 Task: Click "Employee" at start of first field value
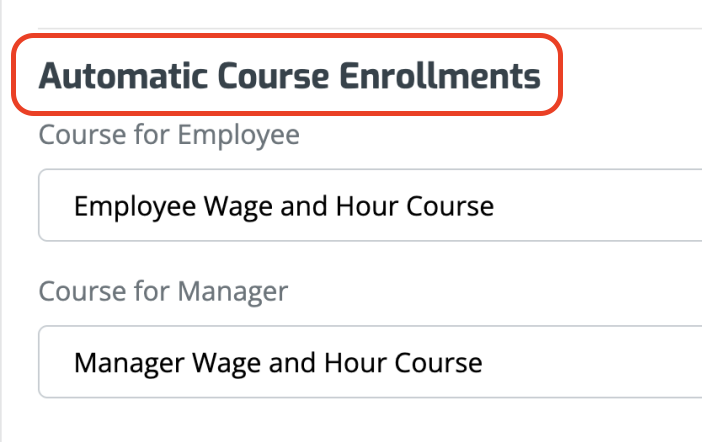134,207
